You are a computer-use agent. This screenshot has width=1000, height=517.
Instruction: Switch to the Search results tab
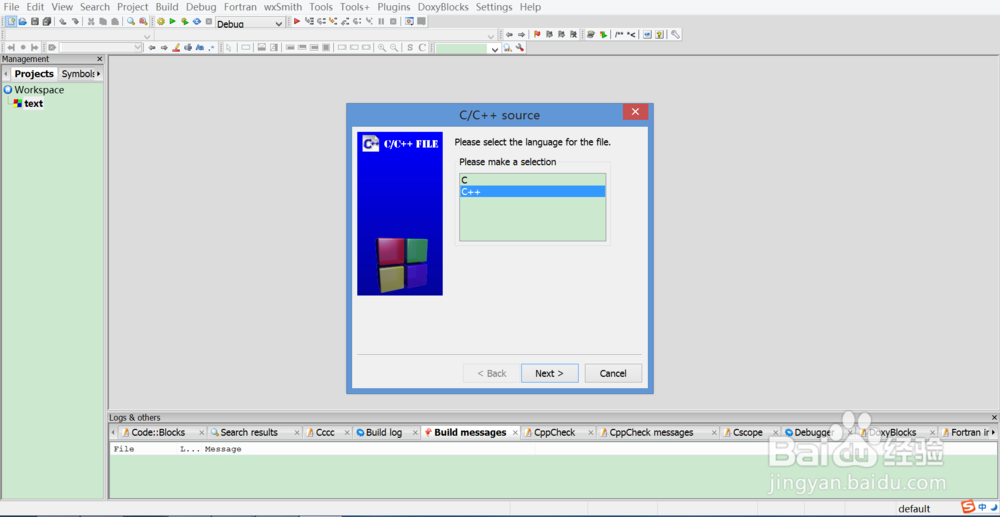click(x=249, y=432)
